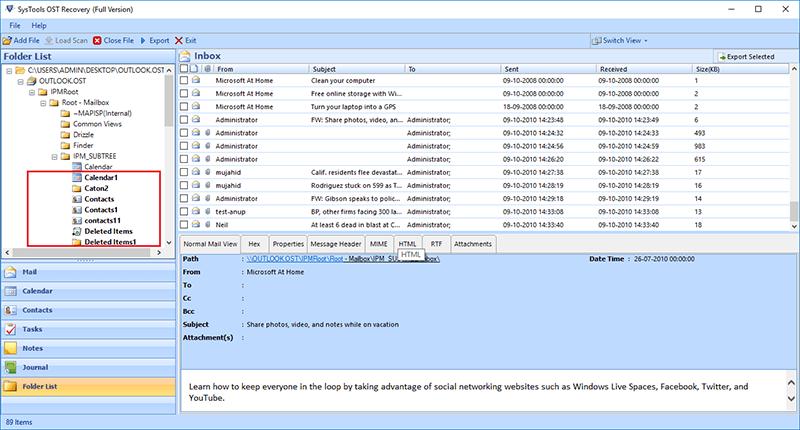Click the mail icon of Neil's message
The height and width of the screenshot is (430, 800).
[196, 224]
